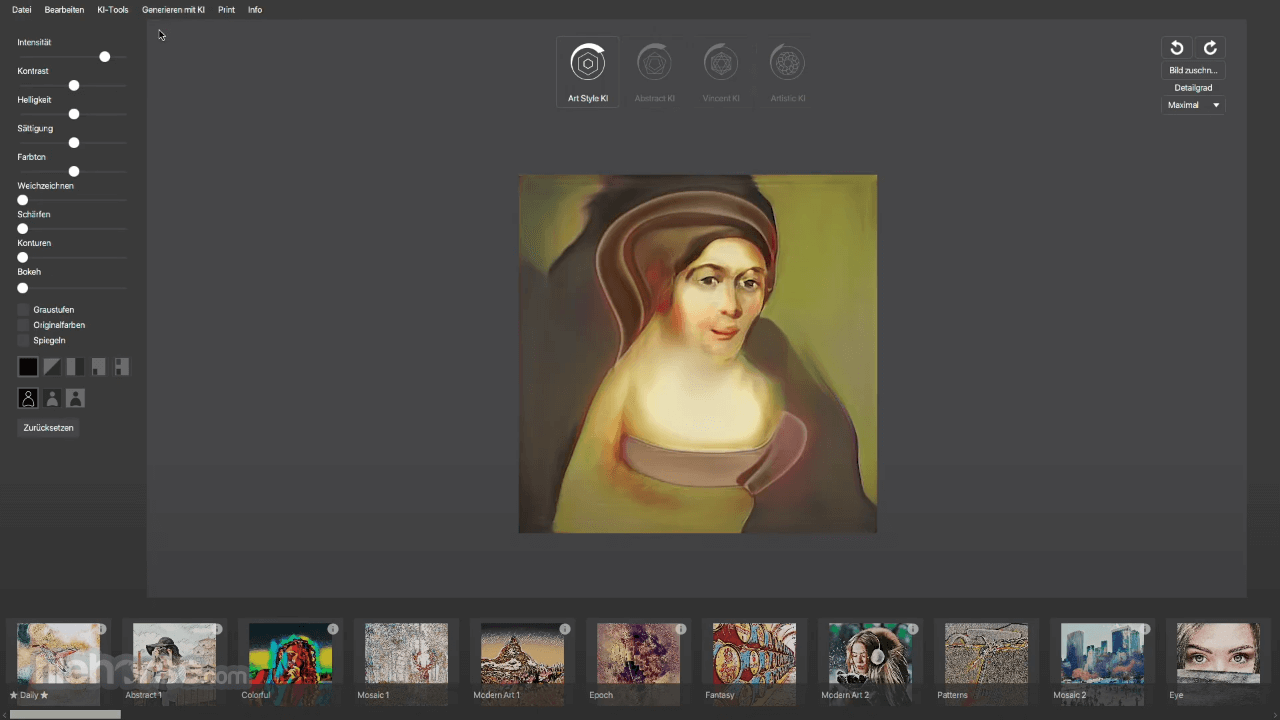Click the Zurücksetzen button
This screenshot has height=720, width=1280.
pyautogui.click(x=49, y=428)
